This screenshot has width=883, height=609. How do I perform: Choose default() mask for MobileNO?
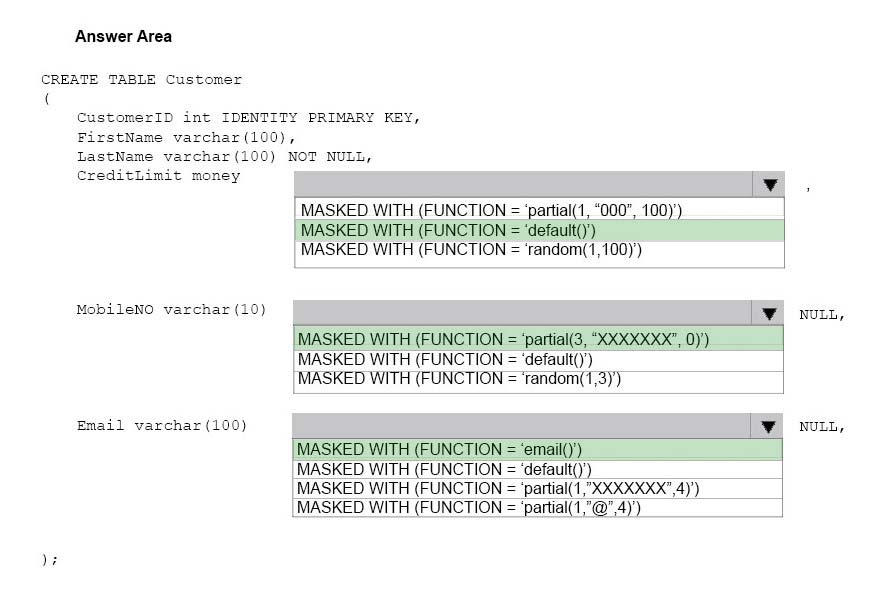tap(538, 360)
